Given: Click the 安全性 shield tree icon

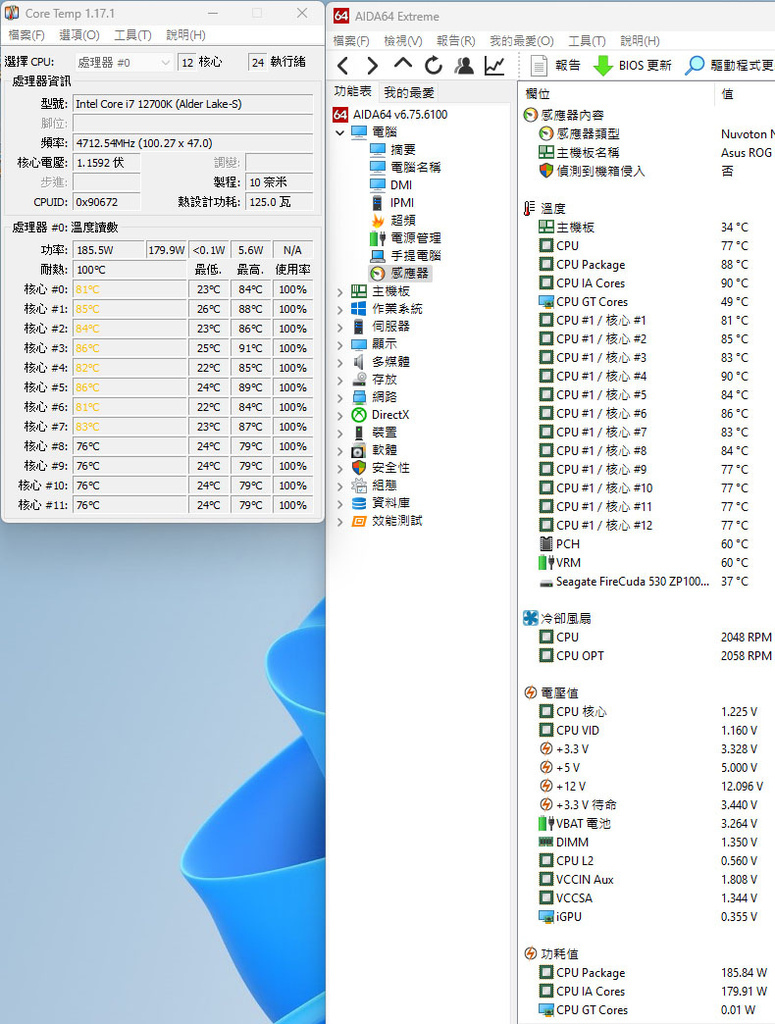Looking at the screenshot, I should (x=359, y=468).
